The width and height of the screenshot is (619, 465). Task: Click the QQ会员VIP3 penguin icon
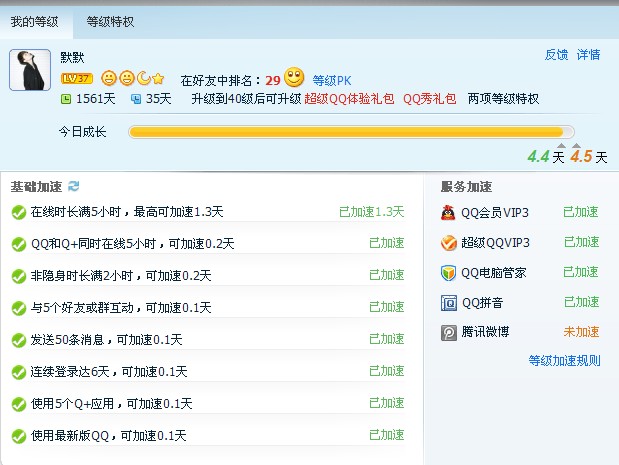(448, 213)
